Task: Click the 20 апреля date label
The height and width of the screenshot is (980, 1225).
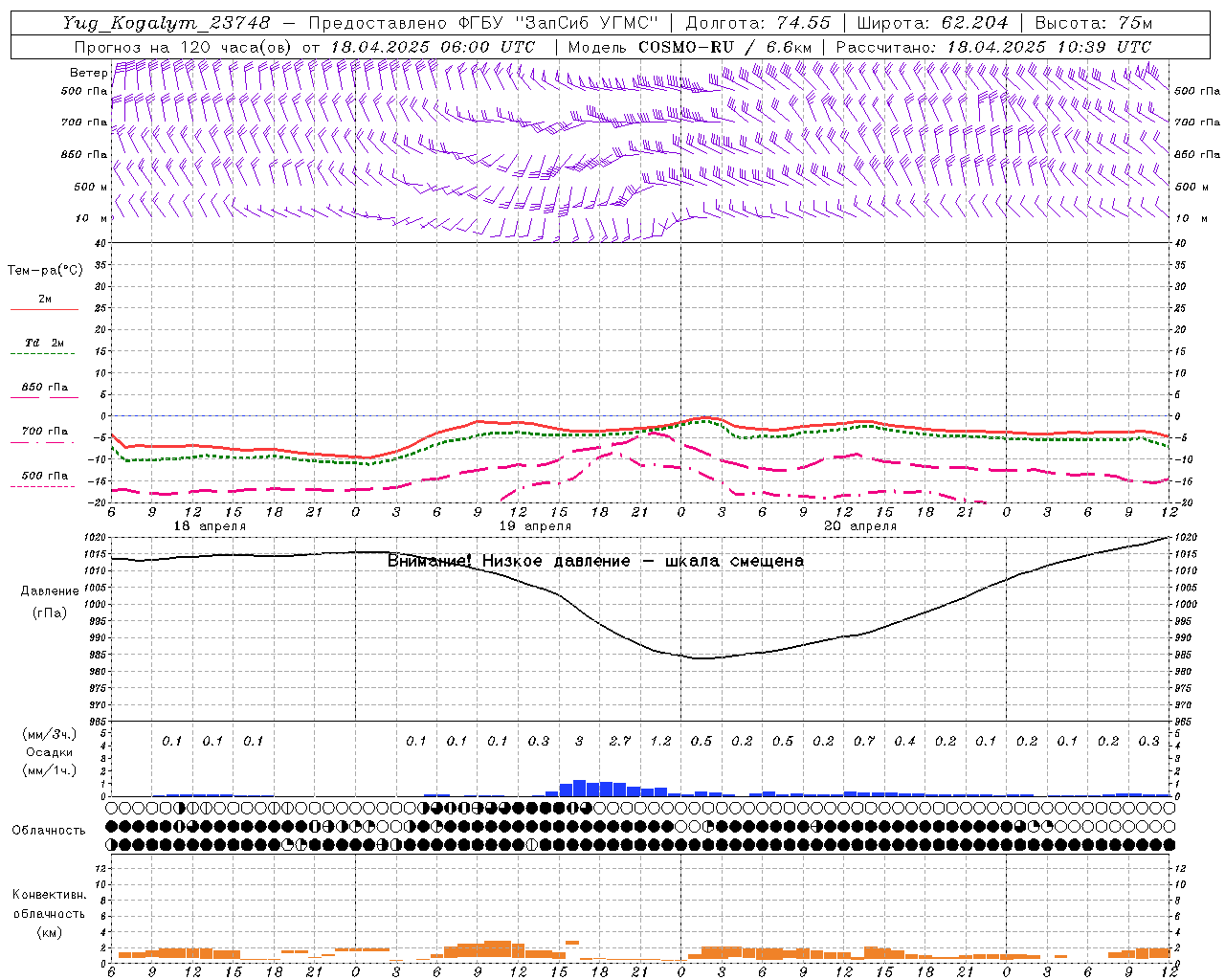Action: (x=860, y=526)
